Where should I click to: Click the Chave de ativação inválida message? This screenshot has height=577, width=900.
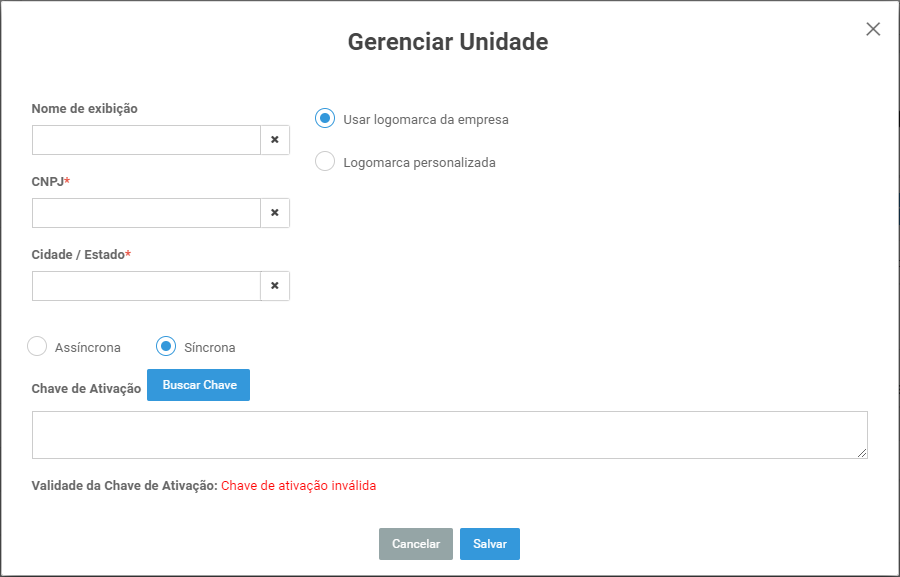pyautogui.click(x=298, y=486)
